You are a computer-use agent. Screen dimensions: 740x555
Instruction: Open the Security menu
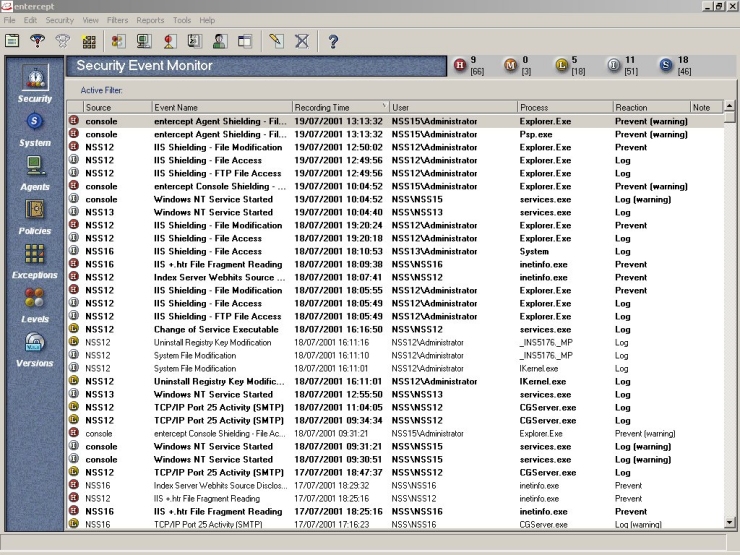click(59, 20)
